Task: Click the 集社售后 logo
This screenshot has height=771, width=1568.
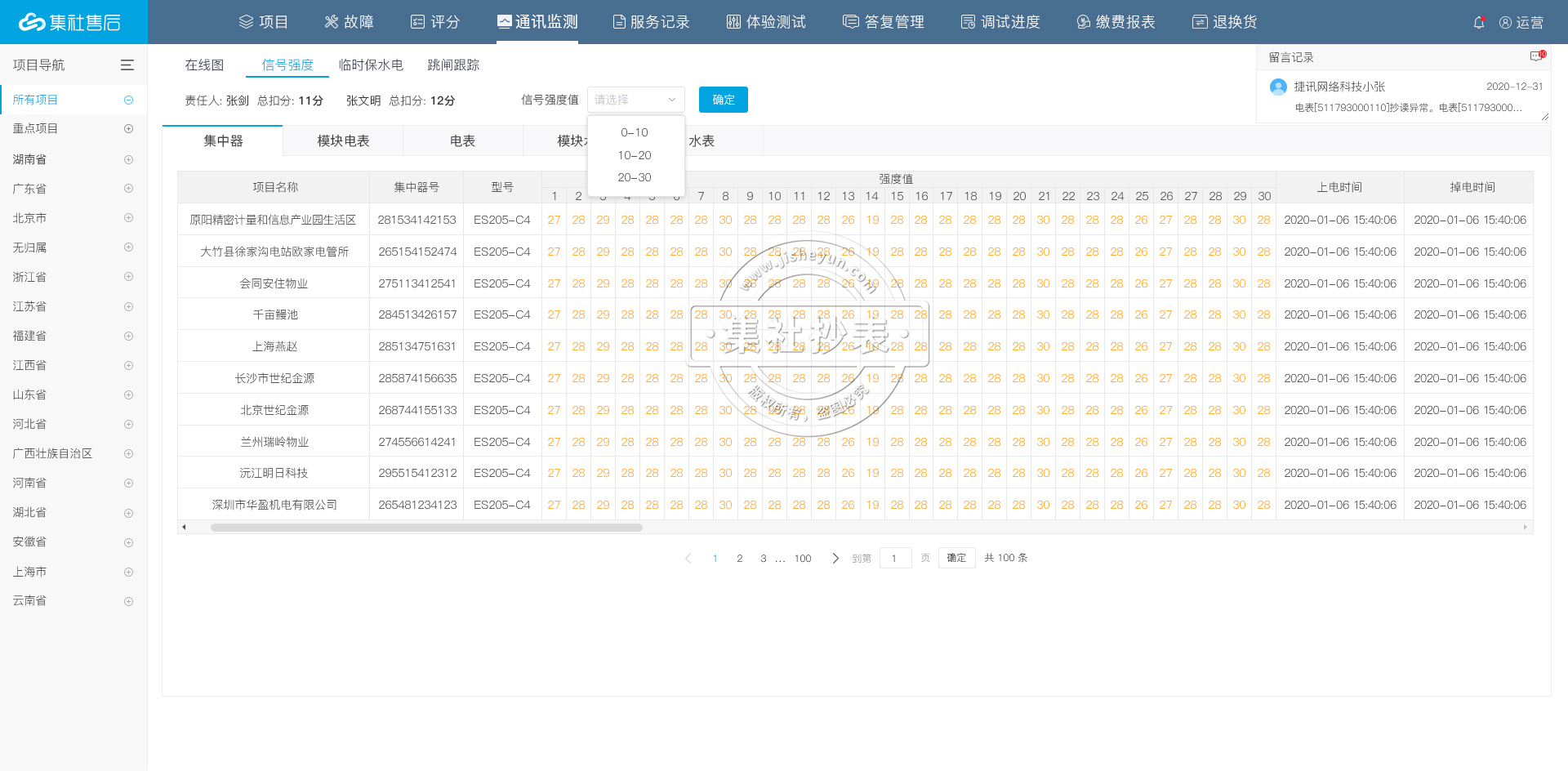Action: 70,22
